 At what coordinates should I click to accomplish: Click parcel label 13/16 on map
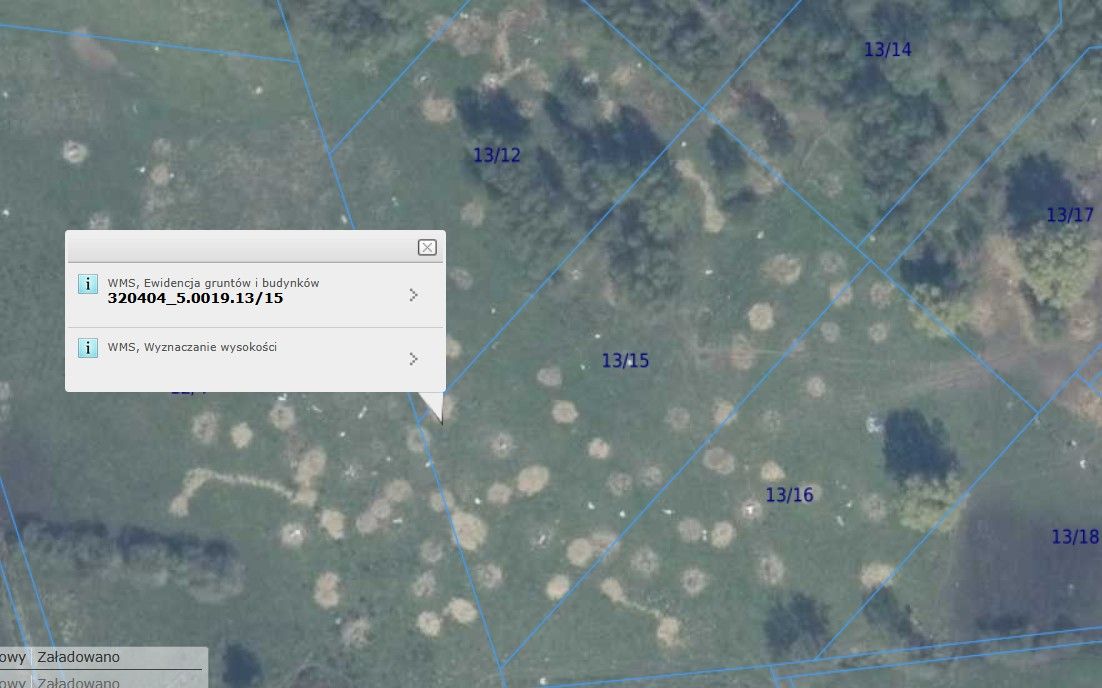click(789, 495)
